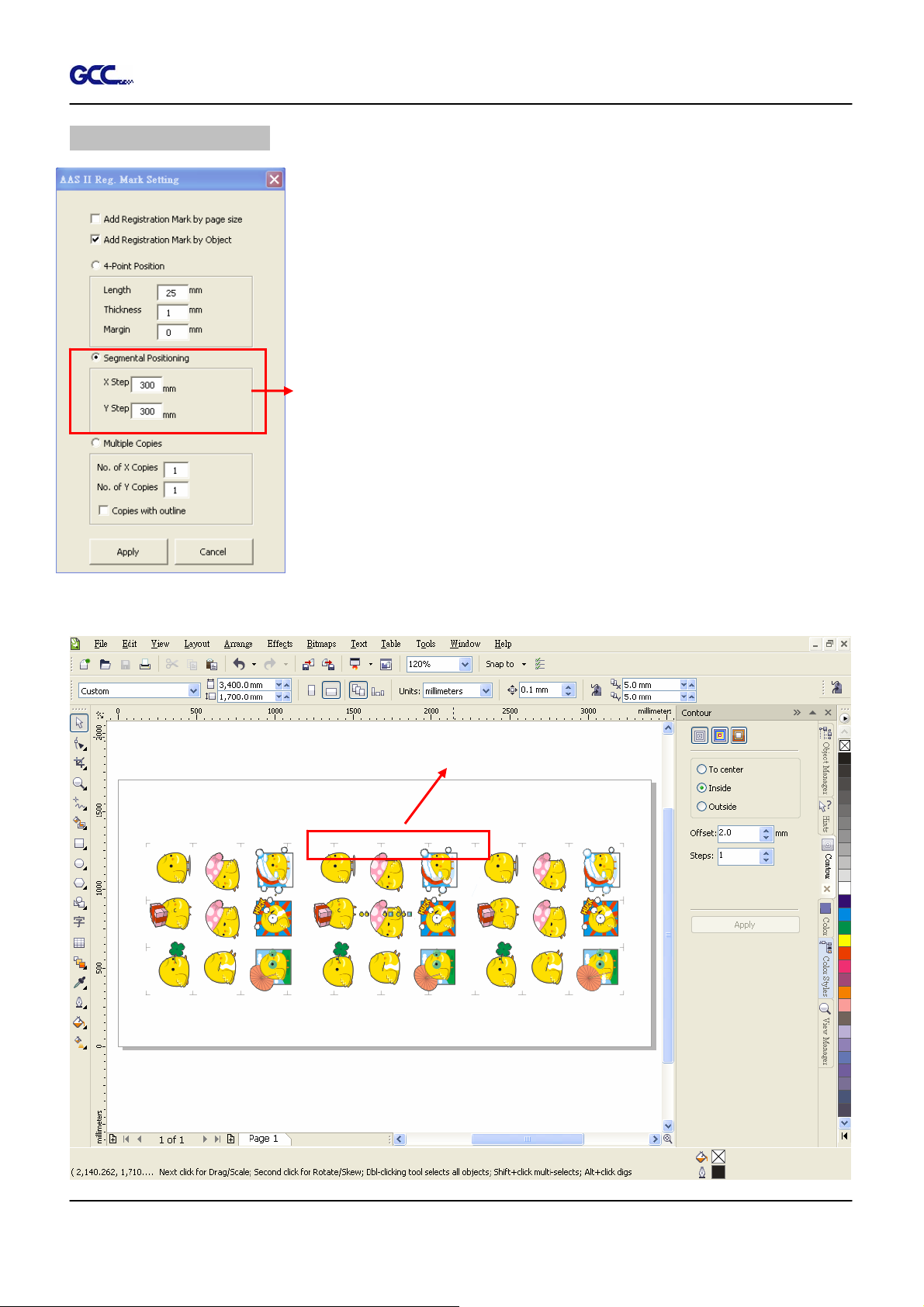The width and height of the screenshot is (924, 1307).
Task: Set page to landscape orientation
Action: pyautogui.click(x=331, y=690)
